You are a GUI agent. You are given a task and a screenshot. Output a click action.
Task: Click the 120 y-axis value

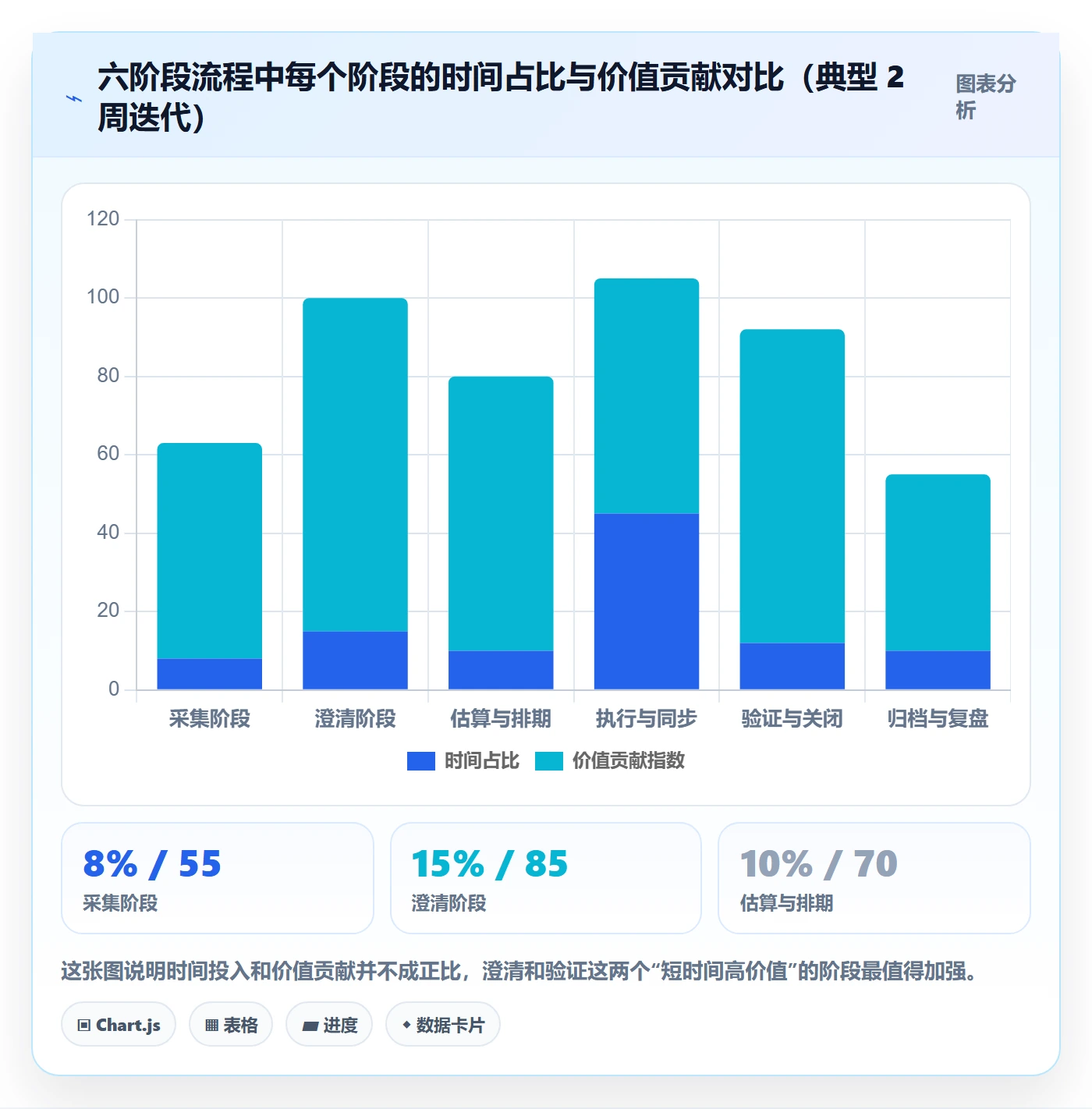click(x=103, y=218)
